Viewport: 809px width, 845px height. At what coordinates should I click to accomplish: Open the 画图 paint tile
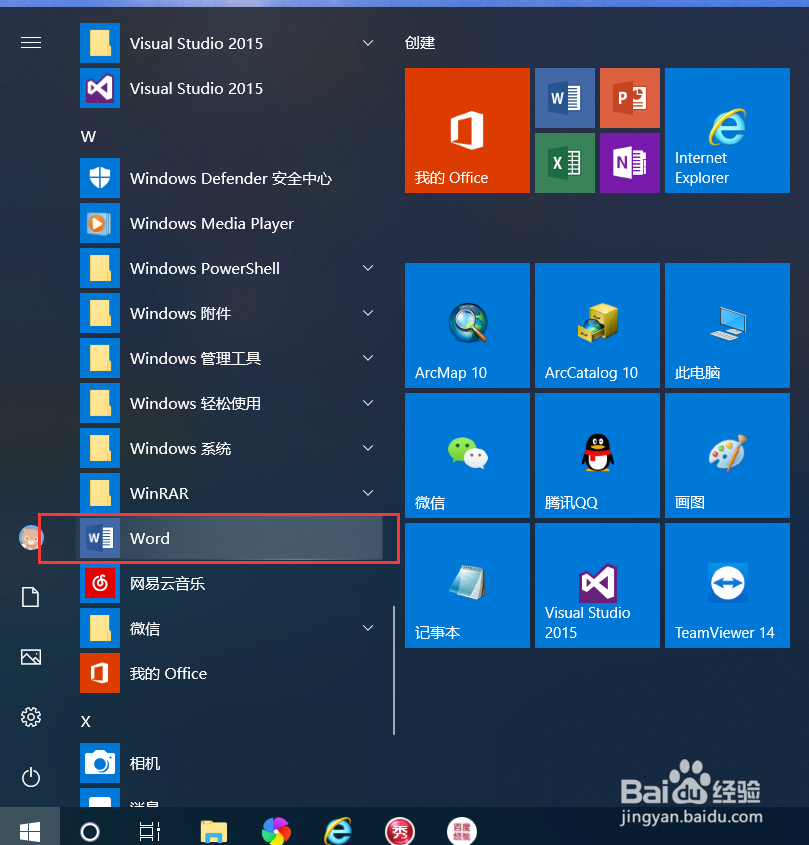point(728,455)
